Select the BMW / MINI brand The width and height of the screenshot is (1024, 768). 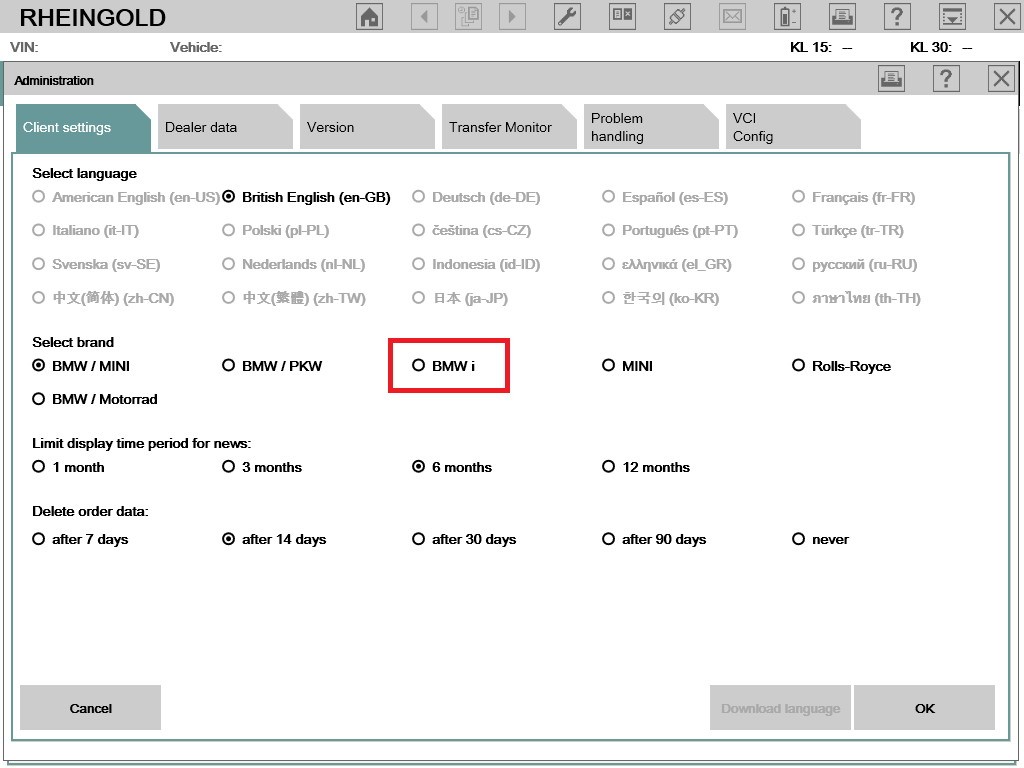tap(81, 366)
